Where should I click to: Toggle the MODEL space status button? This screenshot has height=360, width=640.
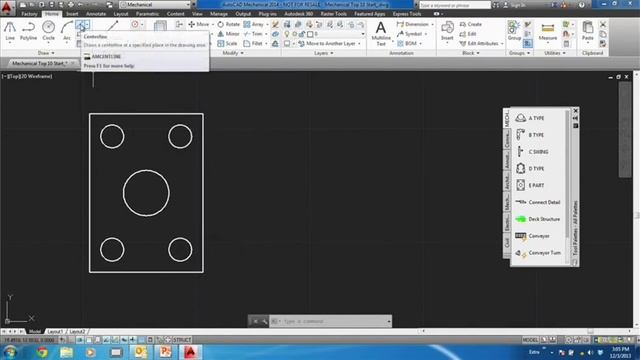(x=530, y=340)
